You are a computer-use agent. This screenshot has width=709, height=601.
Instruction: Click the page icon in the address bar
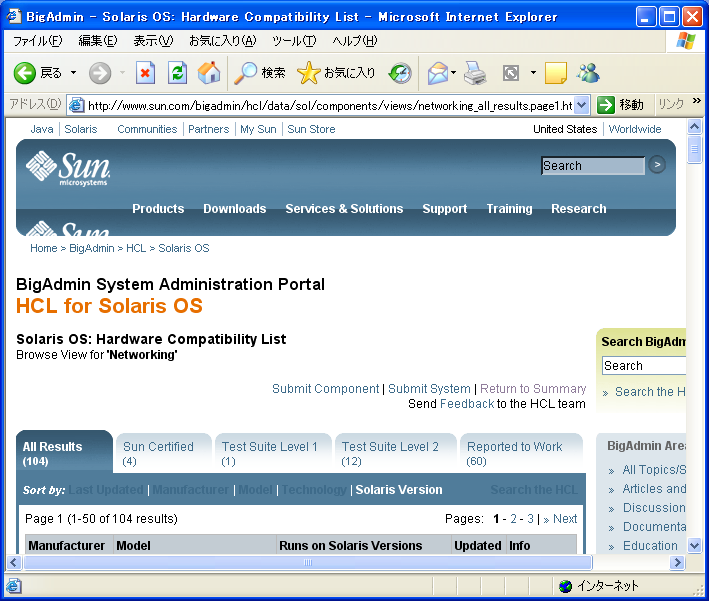point(76,105)
